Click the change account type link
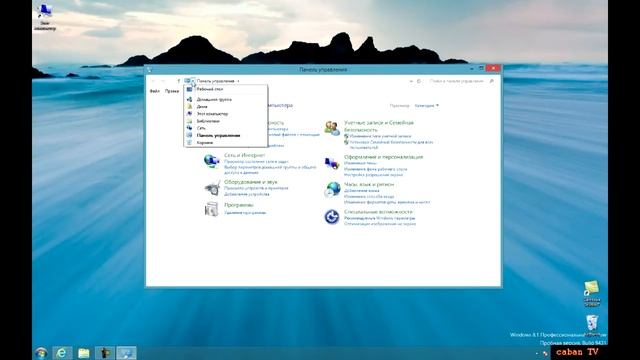This screenshot has width=640, height=360. click(x=380, y=136)
